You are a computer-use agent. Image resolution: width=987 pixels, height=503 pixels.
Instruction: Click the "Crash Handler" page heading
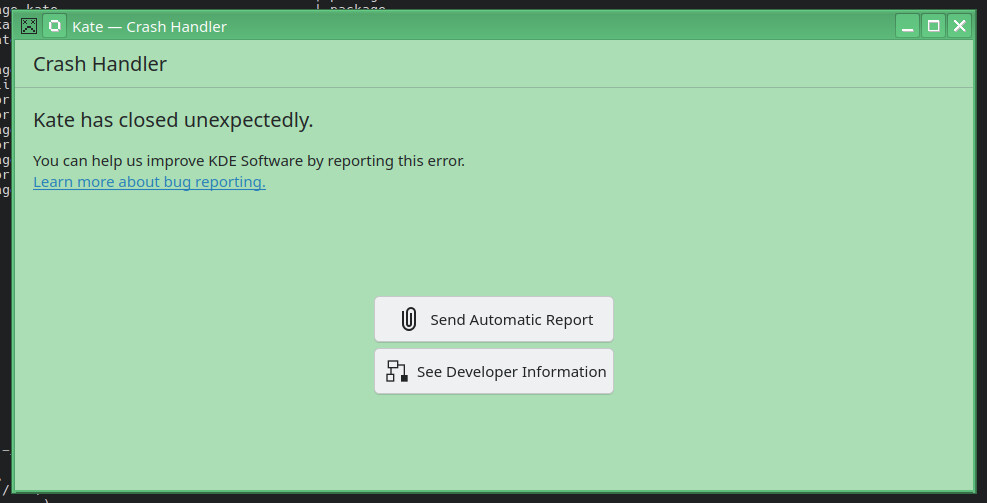(100, 64)
